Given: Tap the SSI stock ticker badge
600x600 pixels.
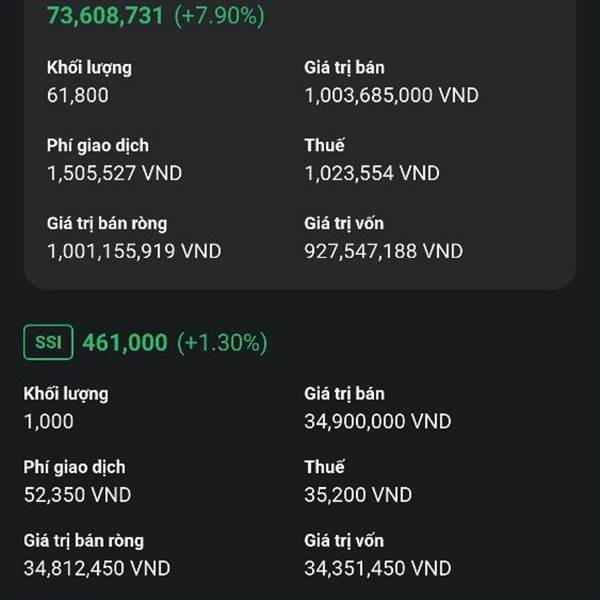Looking at the screenshot, I should coord(48,342).
